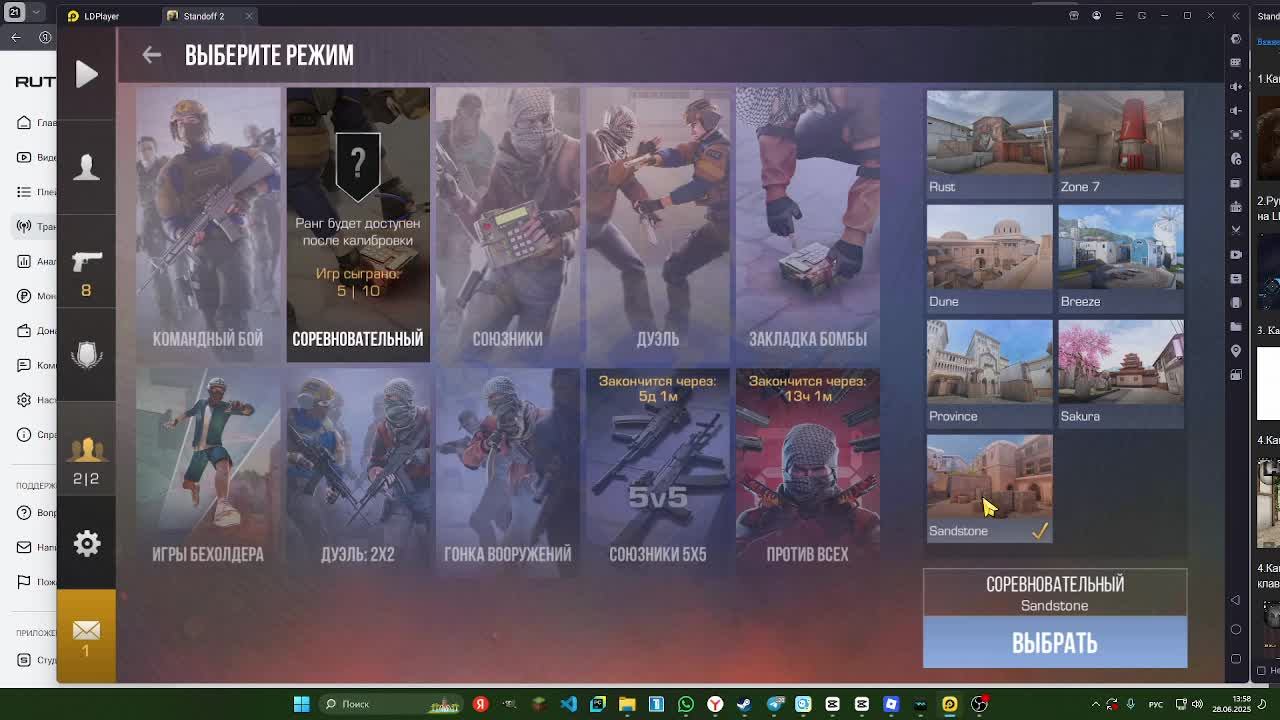Select ПРОТИВ ВСЕХ mode card
The image size is (1280, 720).
point(808,472)
